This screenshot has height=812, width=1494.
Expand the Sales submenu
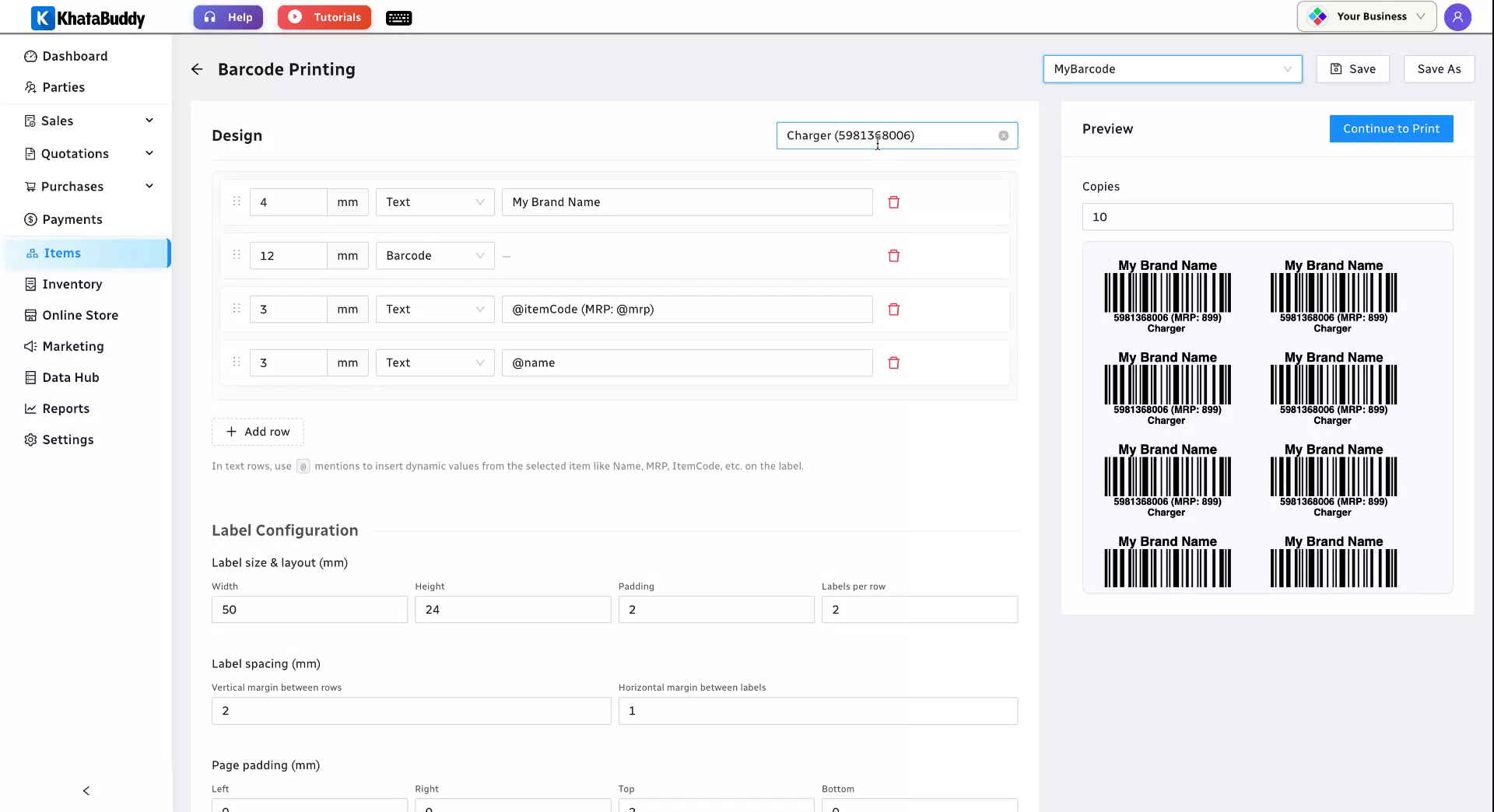(x=149, y=121)
